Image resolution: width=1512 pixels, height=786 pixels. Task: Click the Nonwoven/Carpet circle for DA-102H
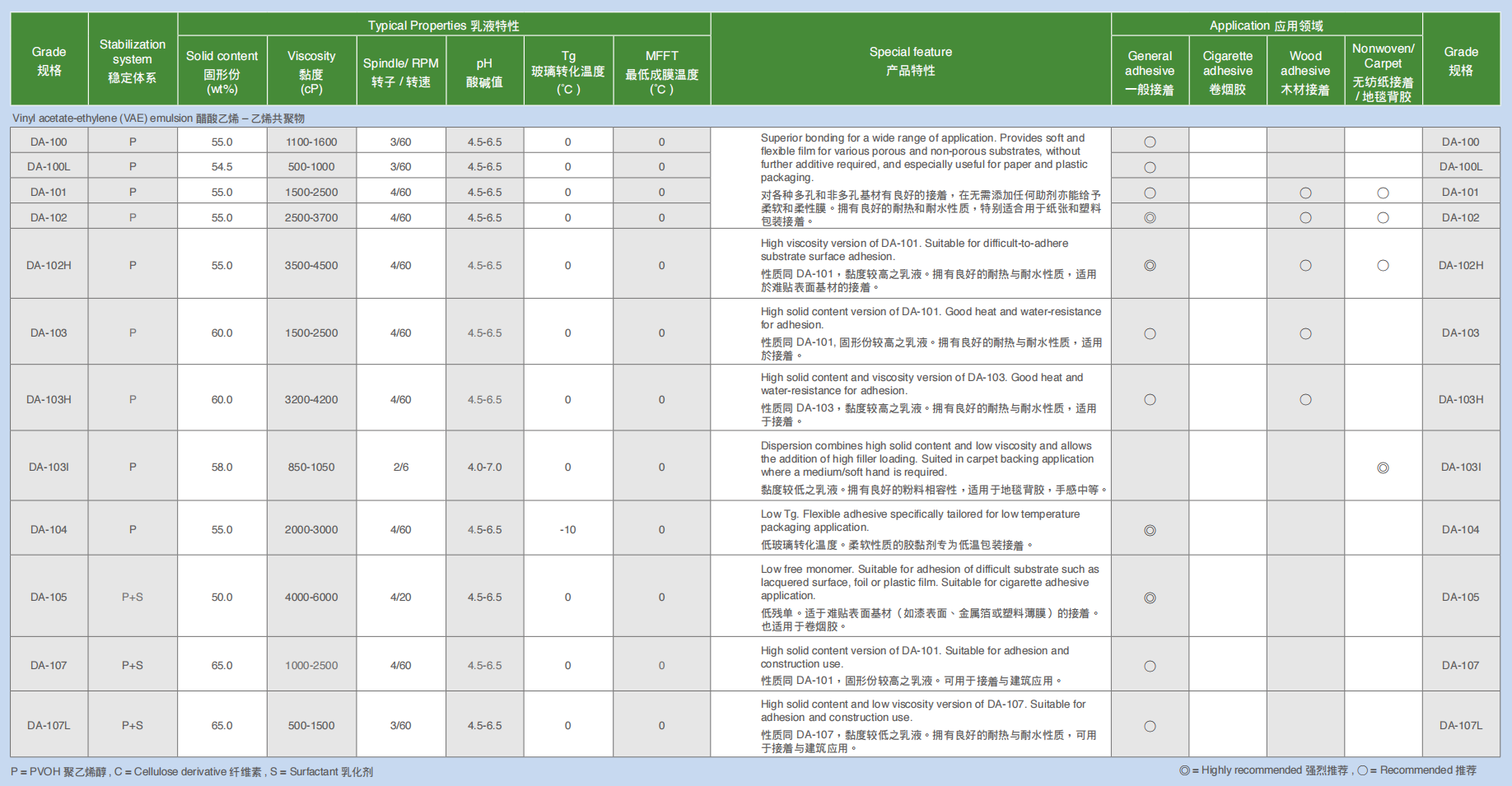coord(1383,266)
